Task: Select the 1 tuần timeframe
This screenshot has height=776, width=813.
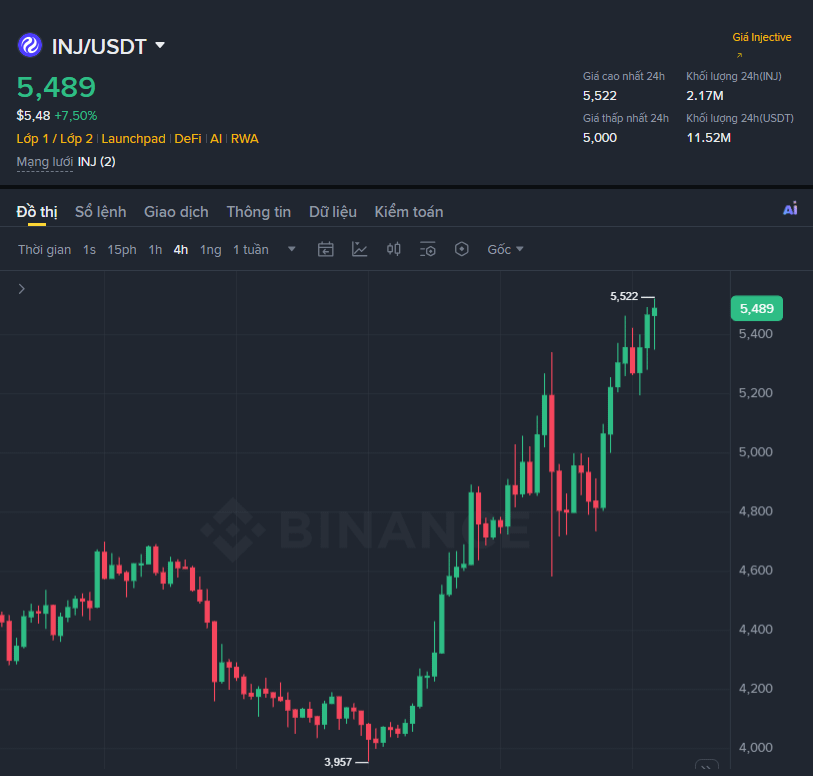Action: tap(251, 250)
